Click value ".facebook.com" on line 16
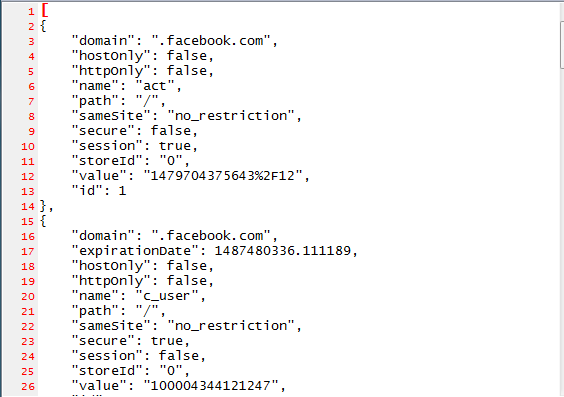This screenshot has height=397, width=564. (x=211, y=236)
